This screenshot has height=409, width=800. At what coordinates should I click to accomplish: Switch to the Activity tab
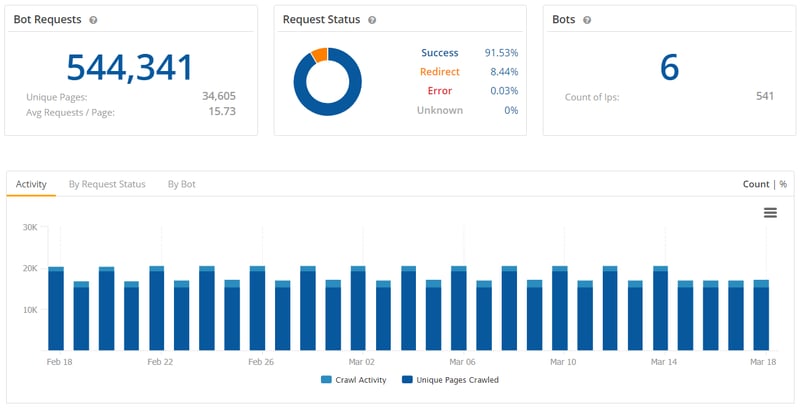pos(31,184)
